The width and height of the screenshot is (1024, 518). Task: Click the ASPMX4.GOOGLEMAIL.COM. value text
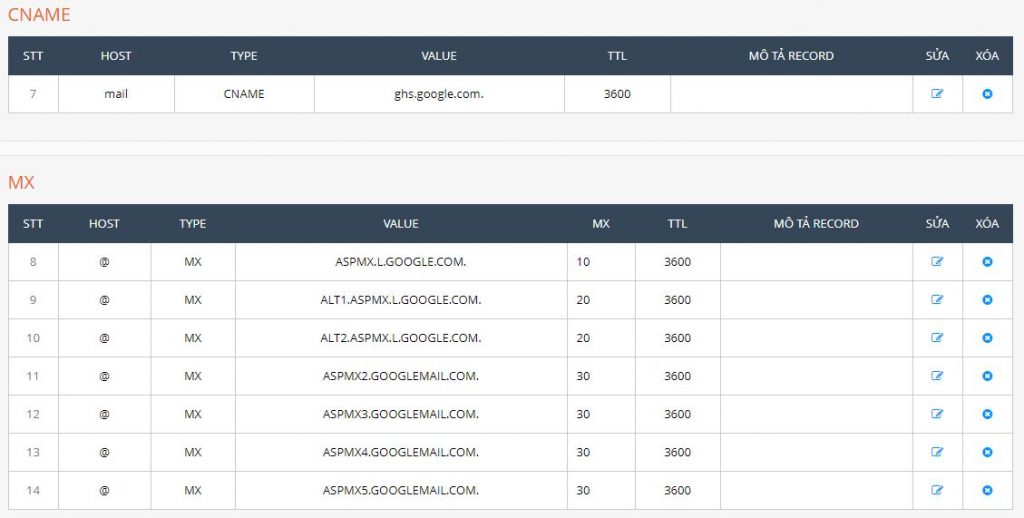pyautogui.click(x=400, y=452)
